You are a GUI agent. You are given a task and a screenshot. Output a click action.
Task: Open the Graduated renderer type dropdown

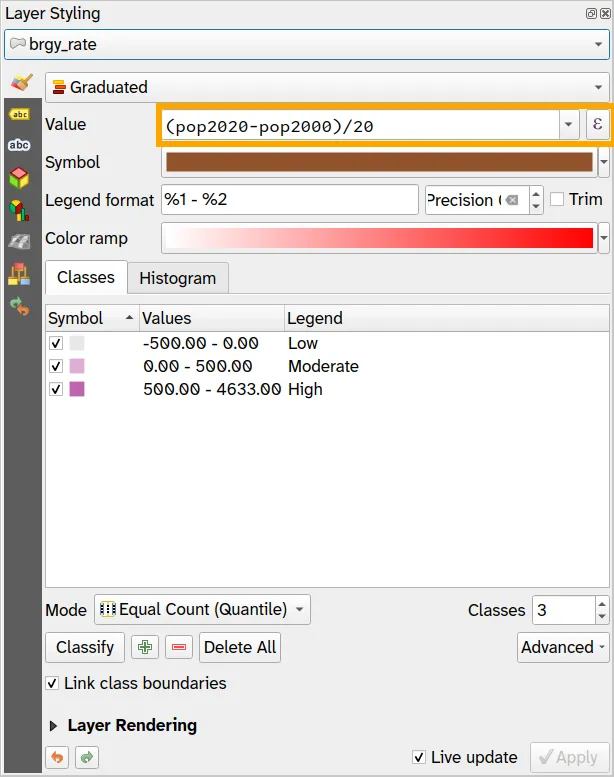coord(327,87)
